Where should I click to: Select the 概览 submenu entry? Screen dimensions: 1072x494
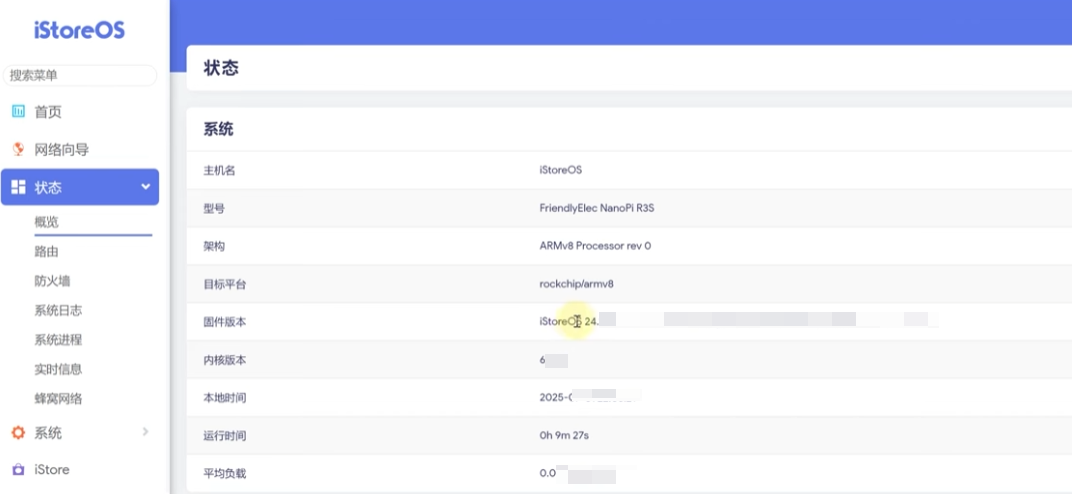point(47,222)
